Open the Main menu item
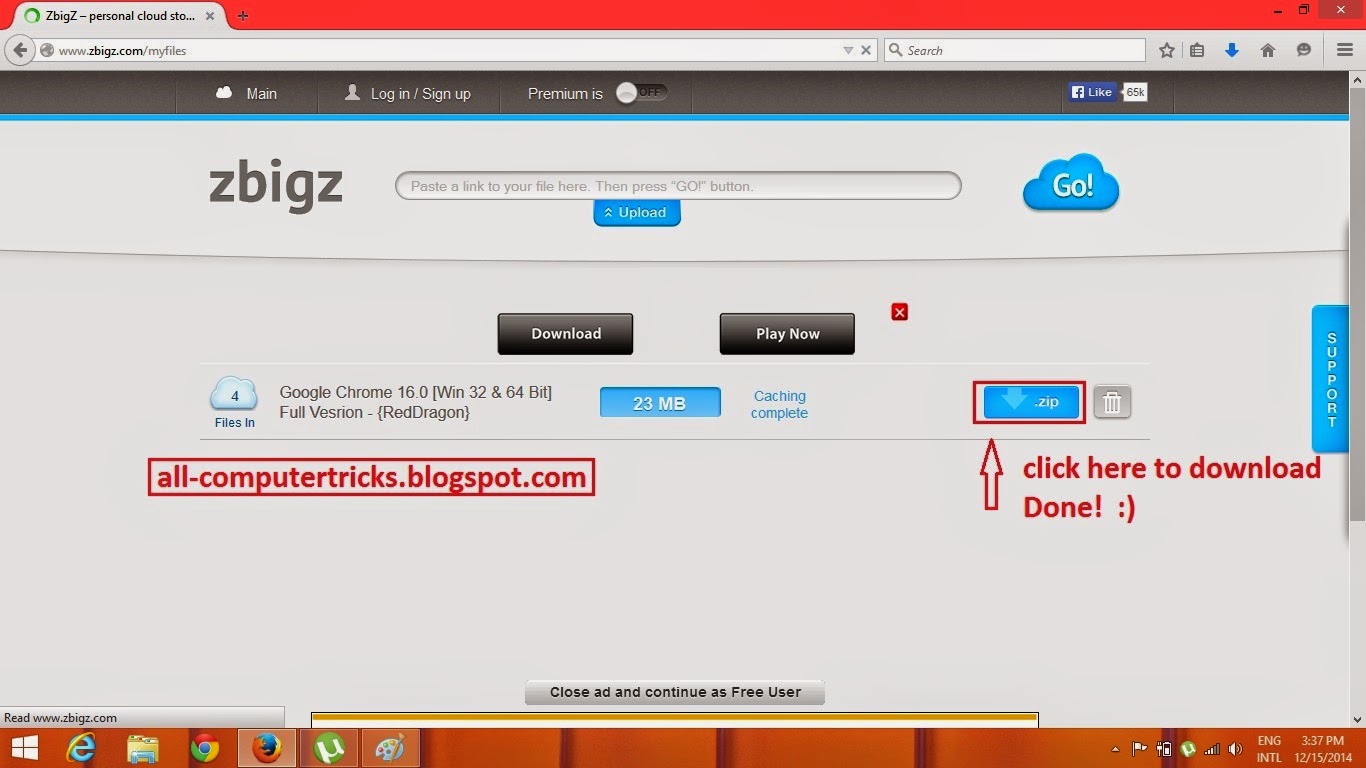Screen dimensions: 1366x768 click(247, 93)
